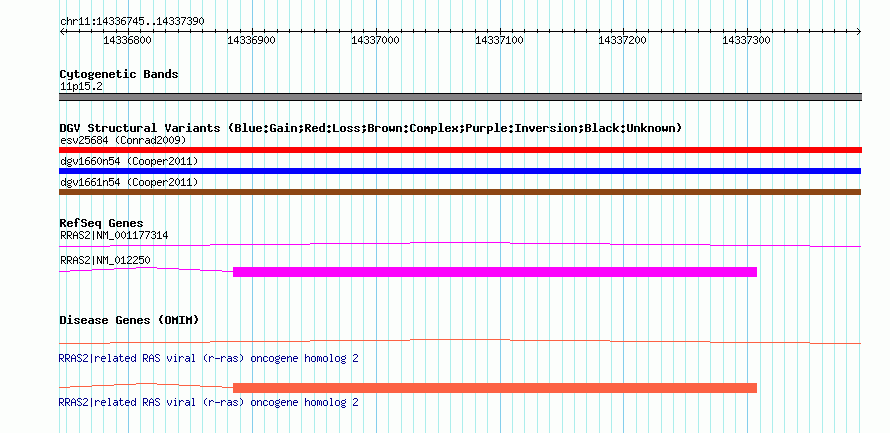The image size is (890, 433).
Task: Click the 14337300 ruler coordinate
Action: point(746,41)
